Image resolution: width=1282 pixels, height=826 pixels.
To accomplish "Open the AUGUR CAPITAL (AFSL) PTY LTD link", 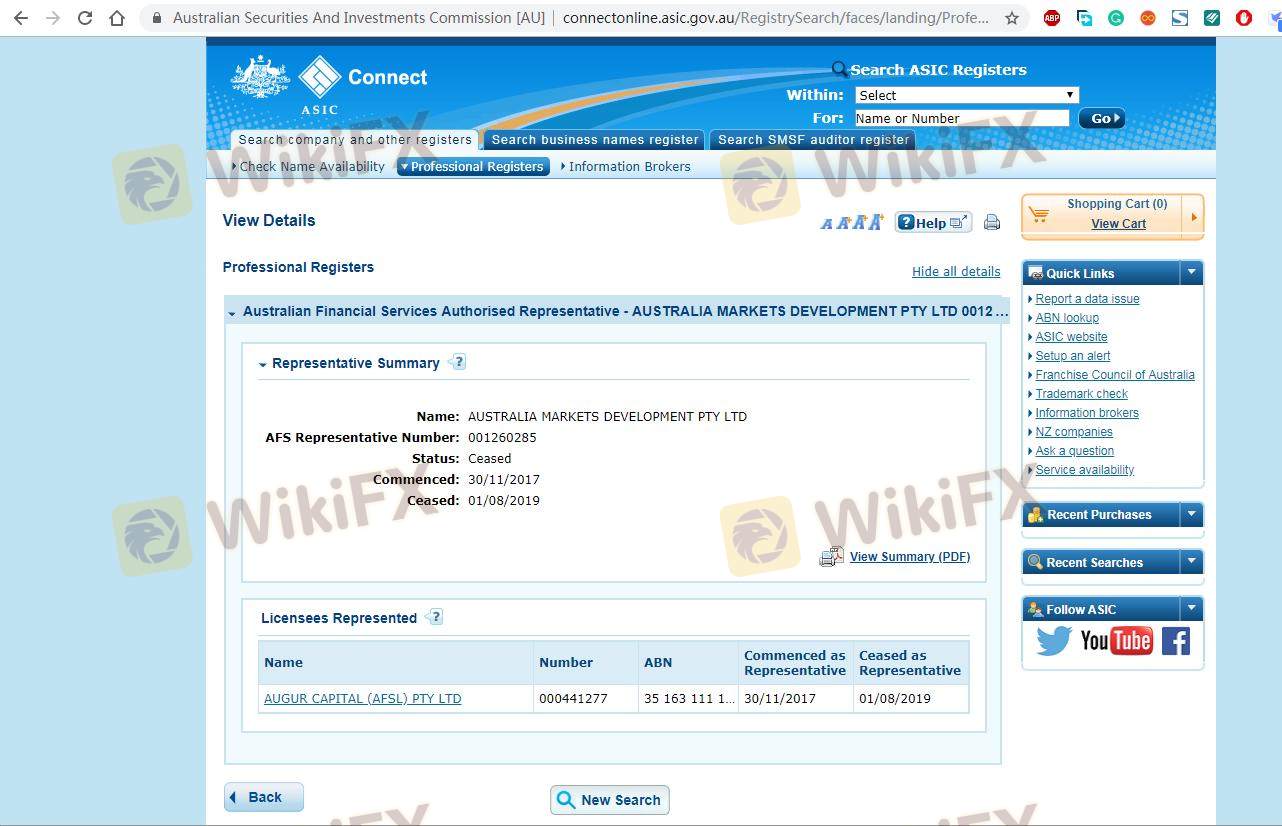I will 363,699.
